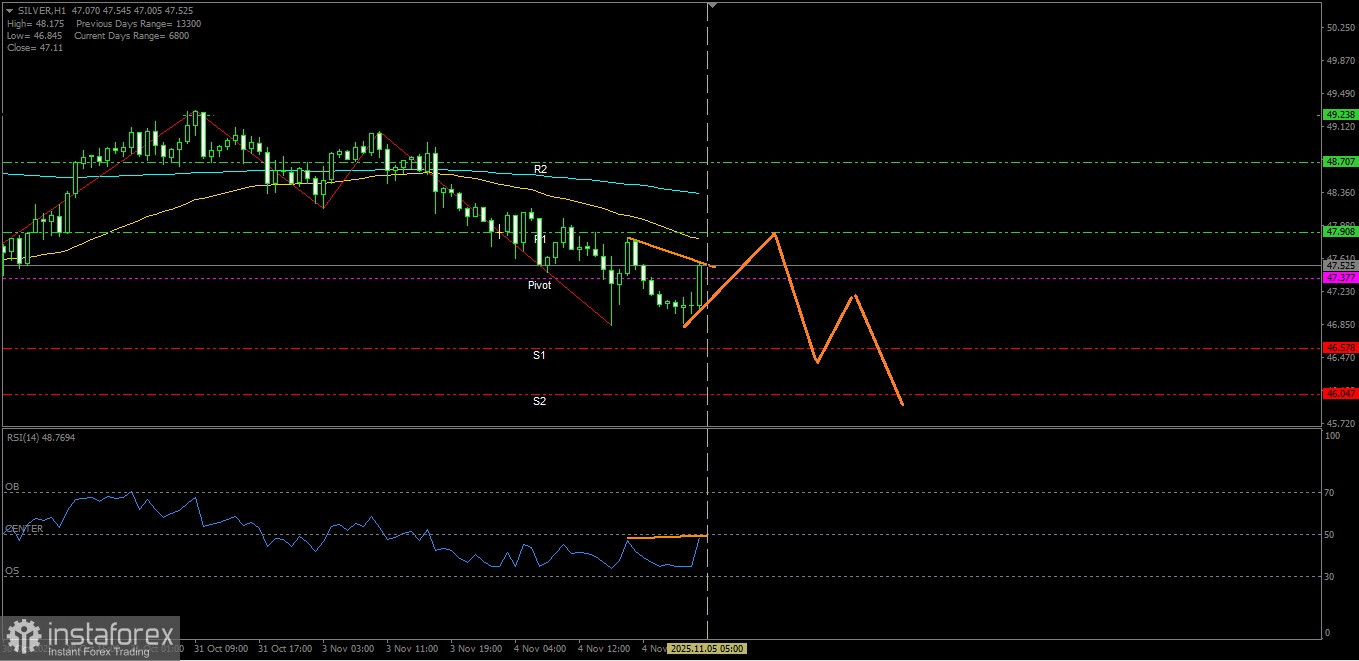Click the dropdown triangle beside SILVER,H1
This screenshot has height=661, width=1359.
(9, 11)
